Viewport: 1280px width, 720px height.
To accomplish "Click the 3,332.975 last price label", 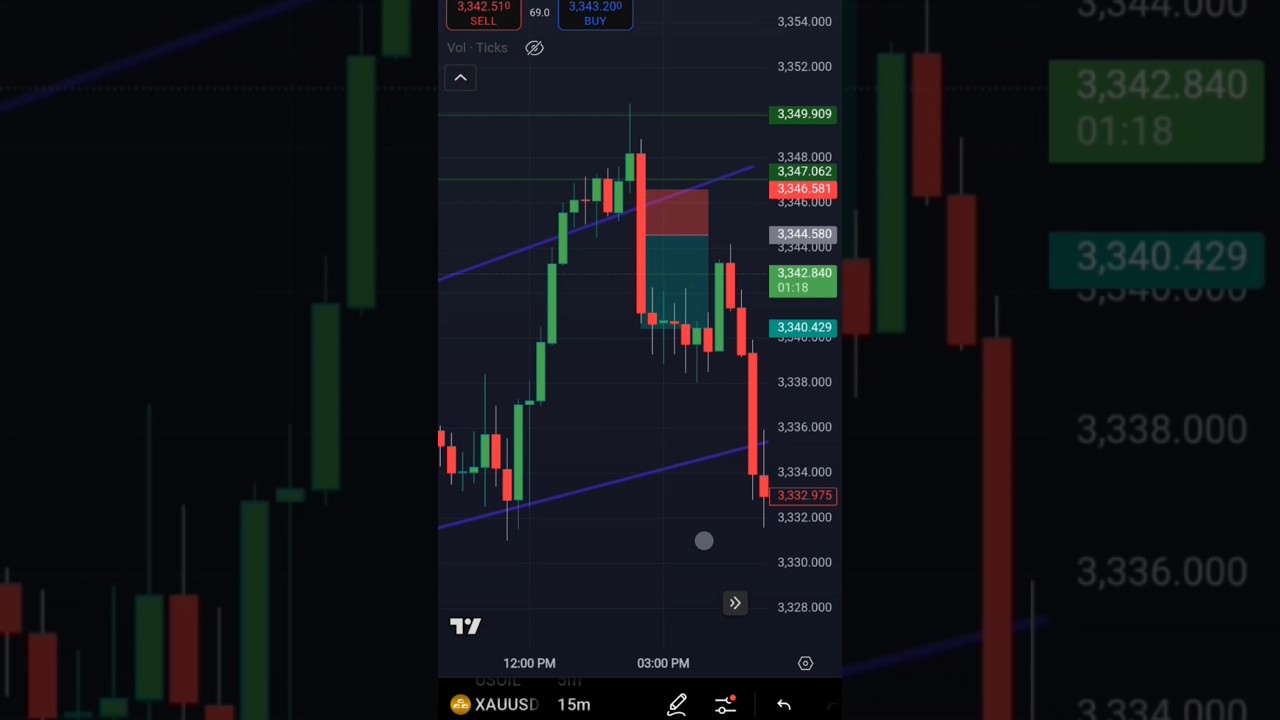I will [x=803, y=495].
